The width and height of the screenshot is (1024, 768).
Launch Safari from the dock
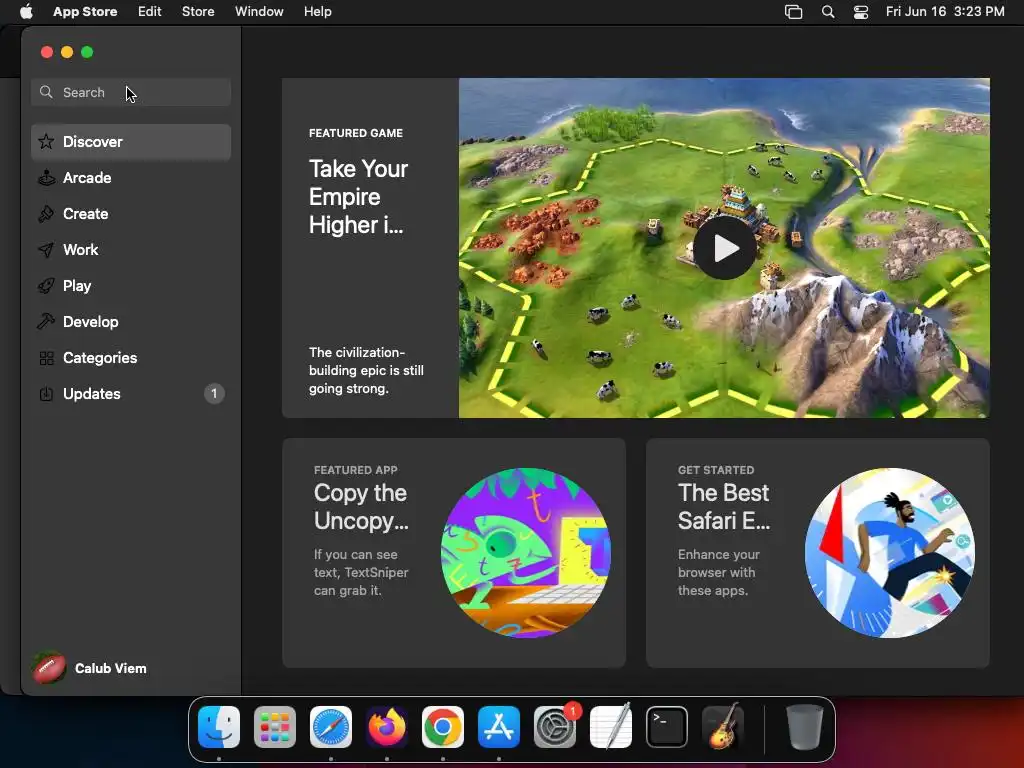coord(331,727)
